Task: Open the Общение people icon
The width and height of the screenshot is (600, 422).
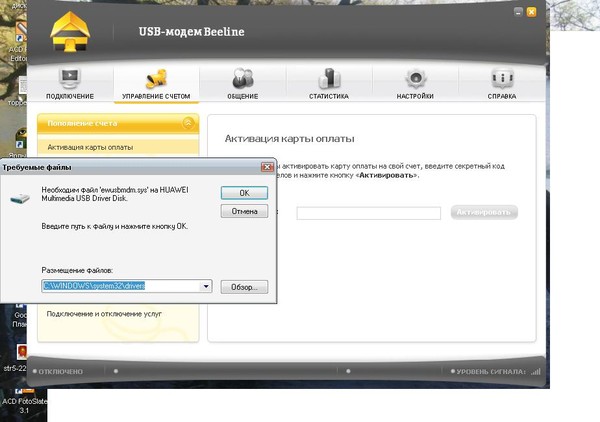Action: click(x=243, y=79)
